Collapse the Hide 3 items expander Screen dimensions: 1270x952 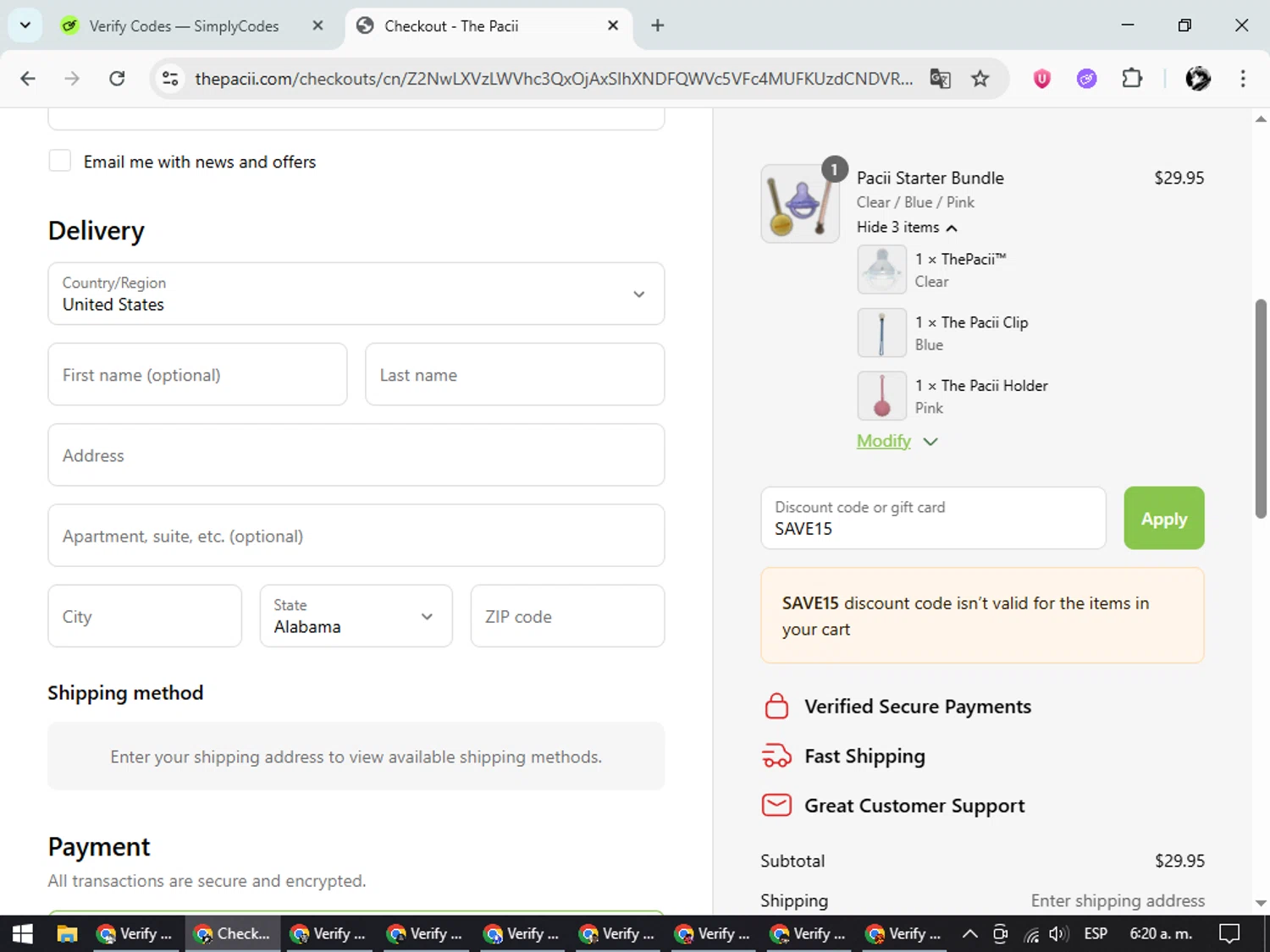point(907,227)
